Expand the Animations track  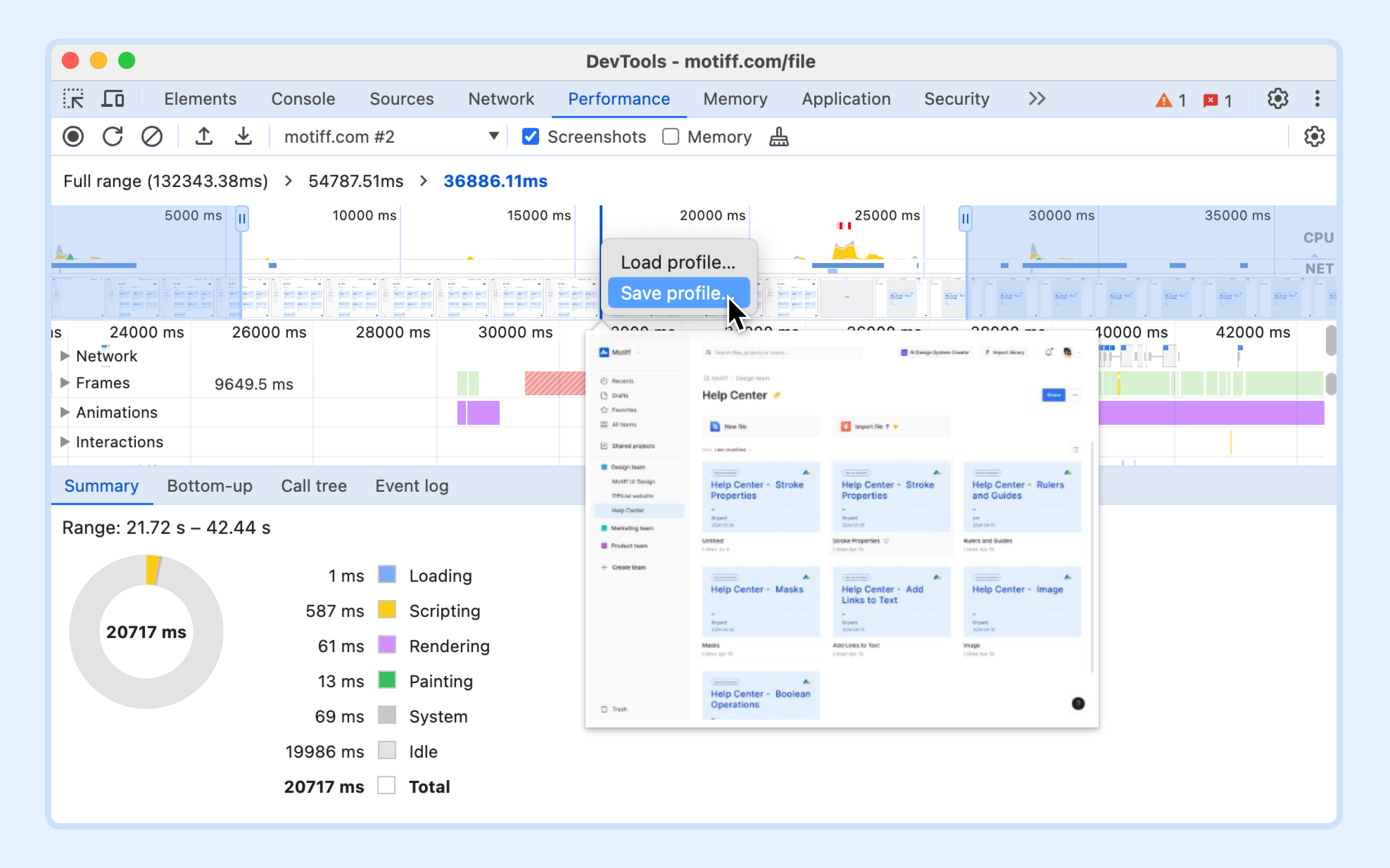pyautogui.click(x=65, y=412)
